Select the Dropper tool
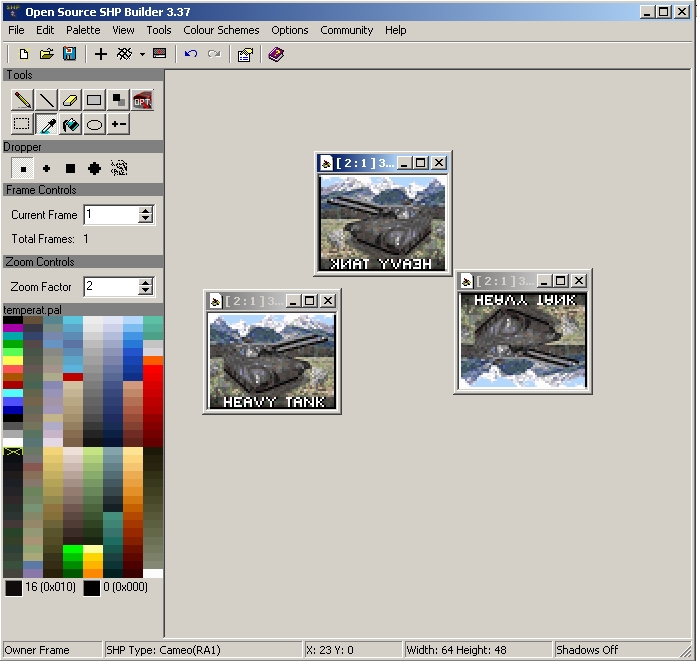The width and height of the screenshot is (697, 661). [x=46, y=124]
